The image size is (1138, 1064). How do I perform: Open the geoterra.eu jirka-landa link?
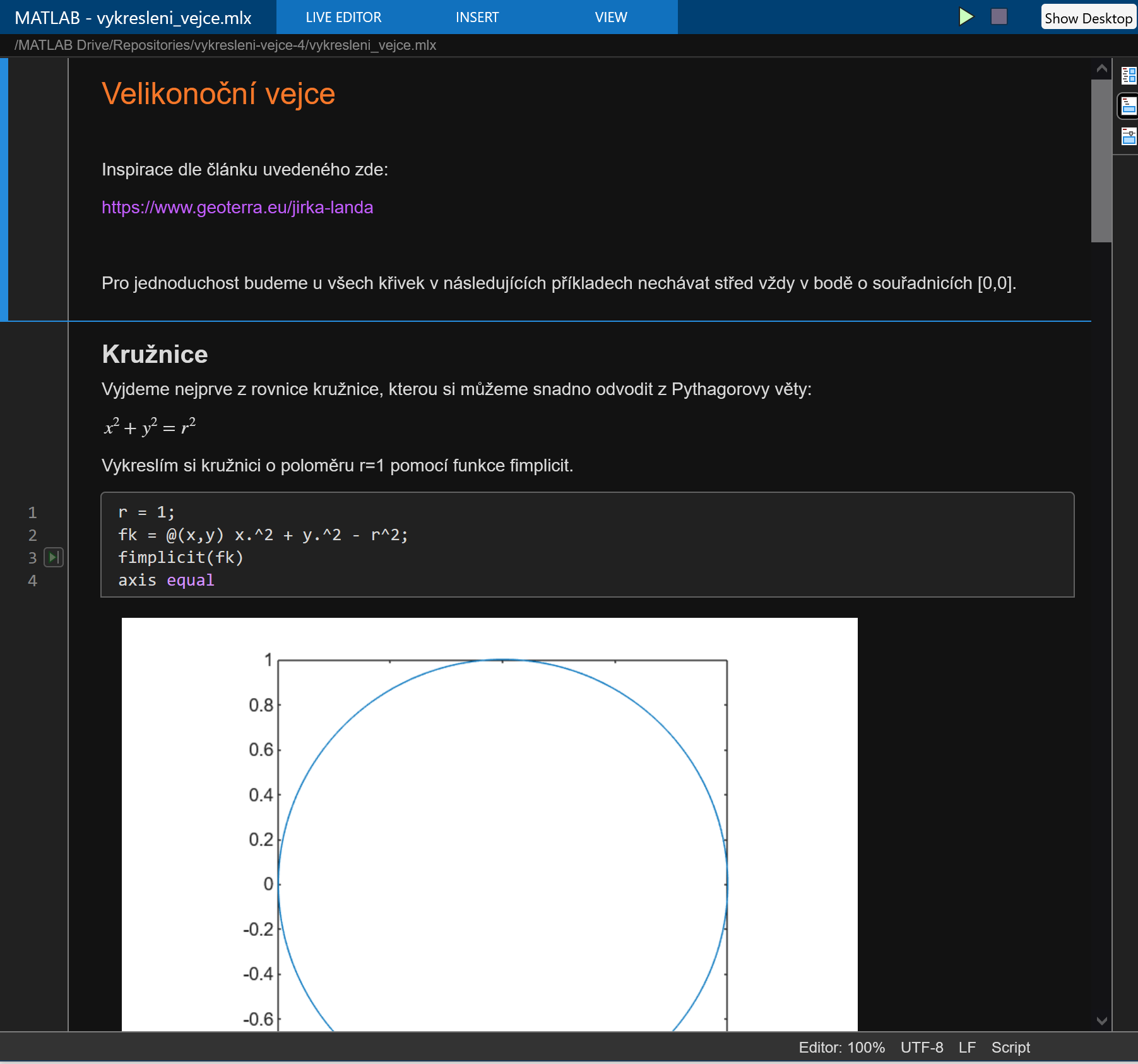[x=237, y=208]
